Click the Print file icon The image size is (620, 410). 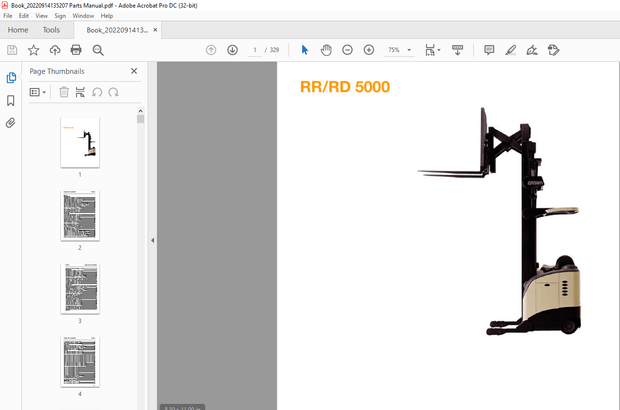[76, 50]
